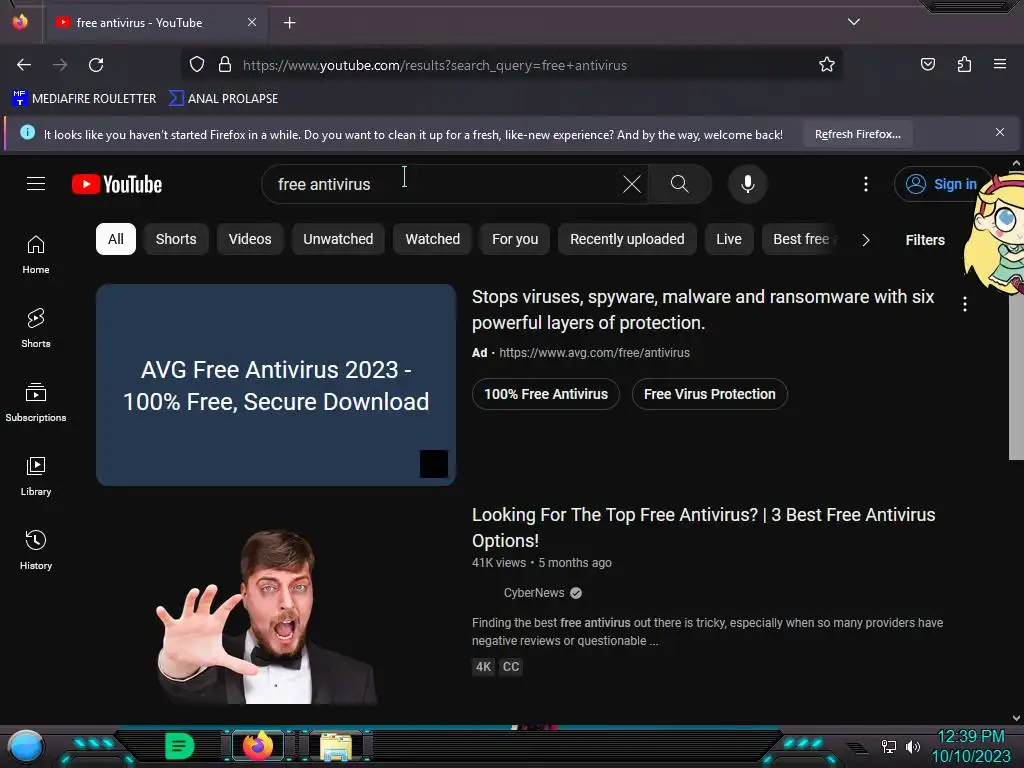Open the search Filters panel
This screenshot has width=1024, height=768.
[x=925, y=240]
